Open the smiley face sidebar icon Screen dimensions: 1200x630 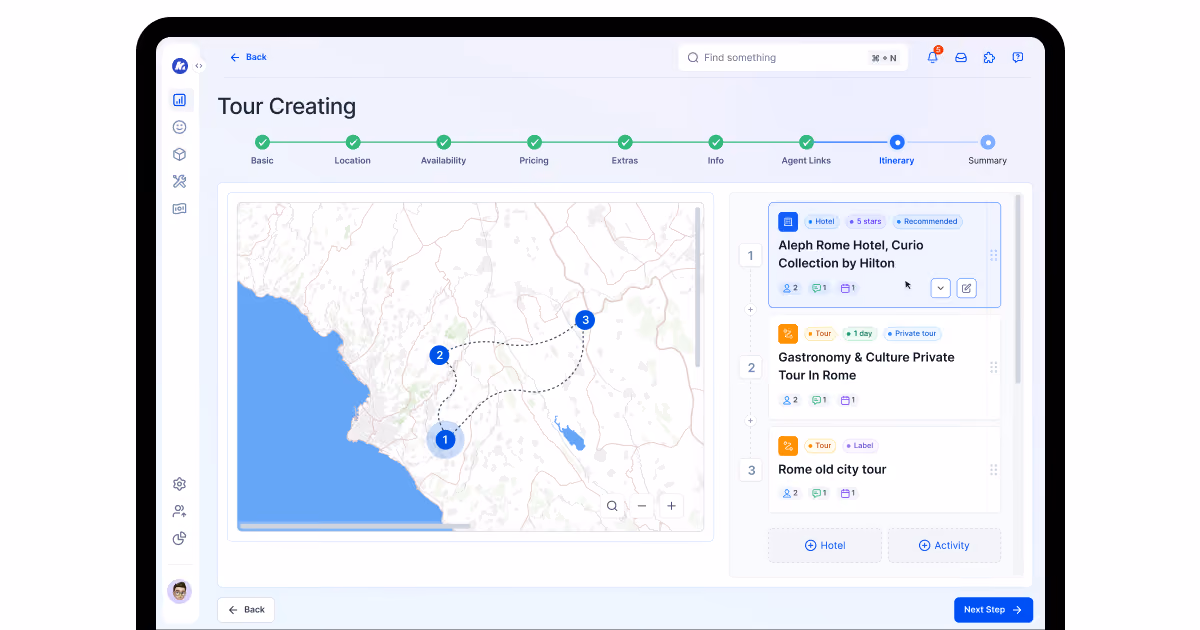pos(180,127)
